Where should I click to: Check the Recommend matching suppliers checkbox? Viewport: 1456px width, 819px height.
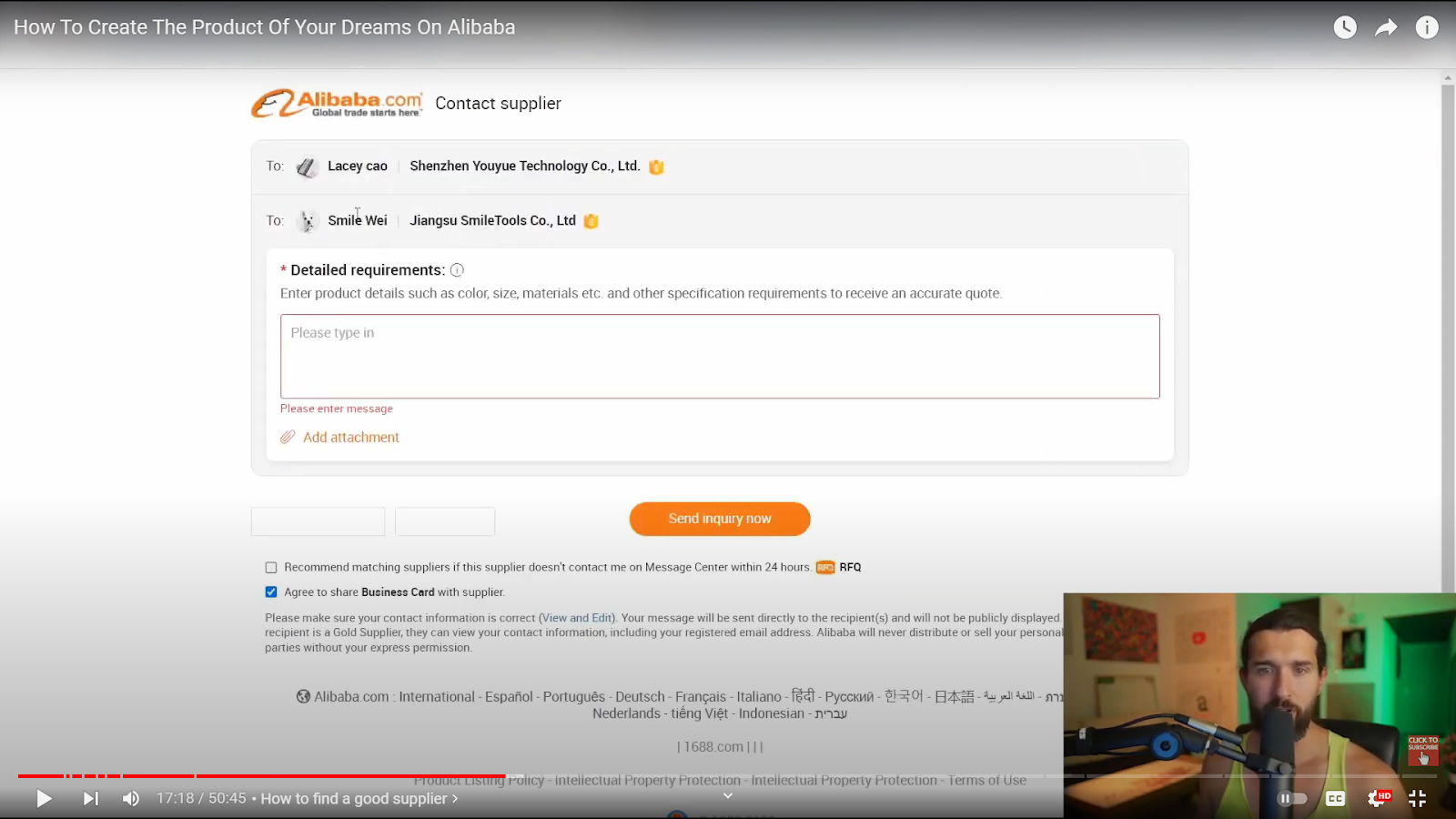tap(271, 568)
